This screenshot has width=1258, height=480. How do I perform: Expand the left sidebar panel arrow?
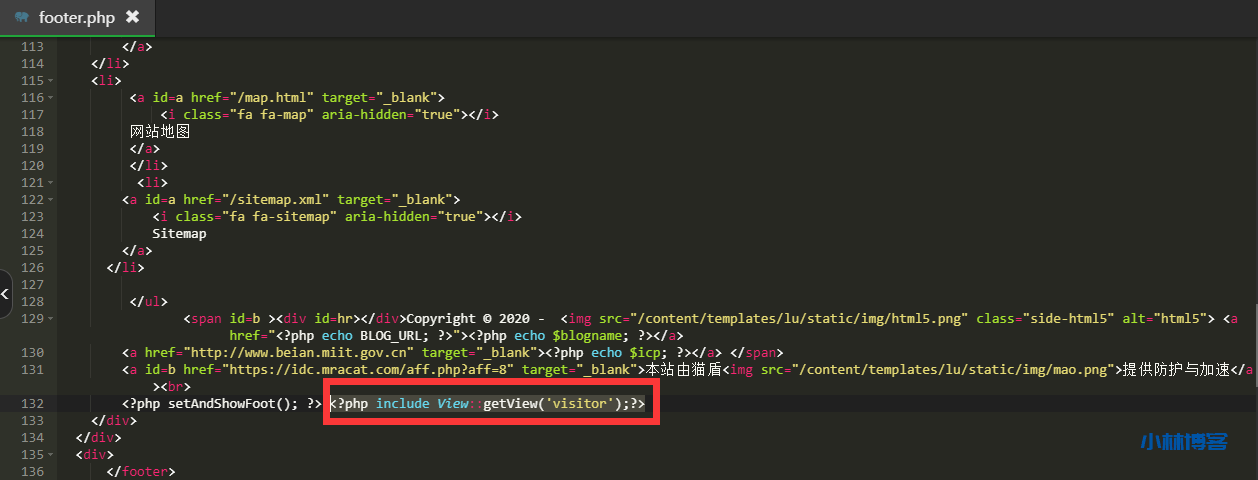click(5, 294)
